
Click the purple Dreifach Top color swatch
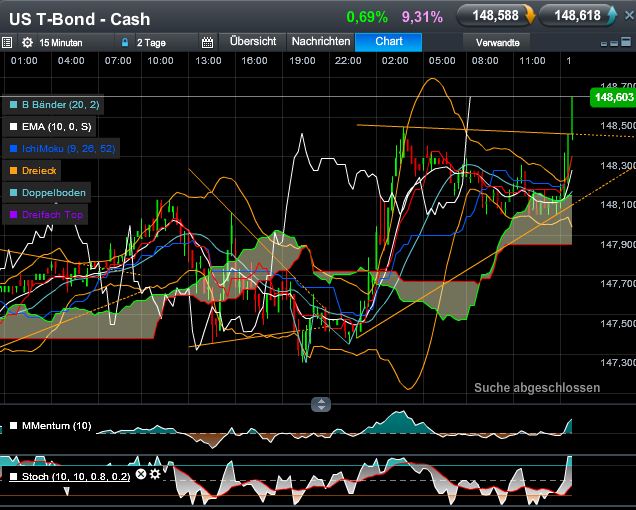click(x=13, y=214)
